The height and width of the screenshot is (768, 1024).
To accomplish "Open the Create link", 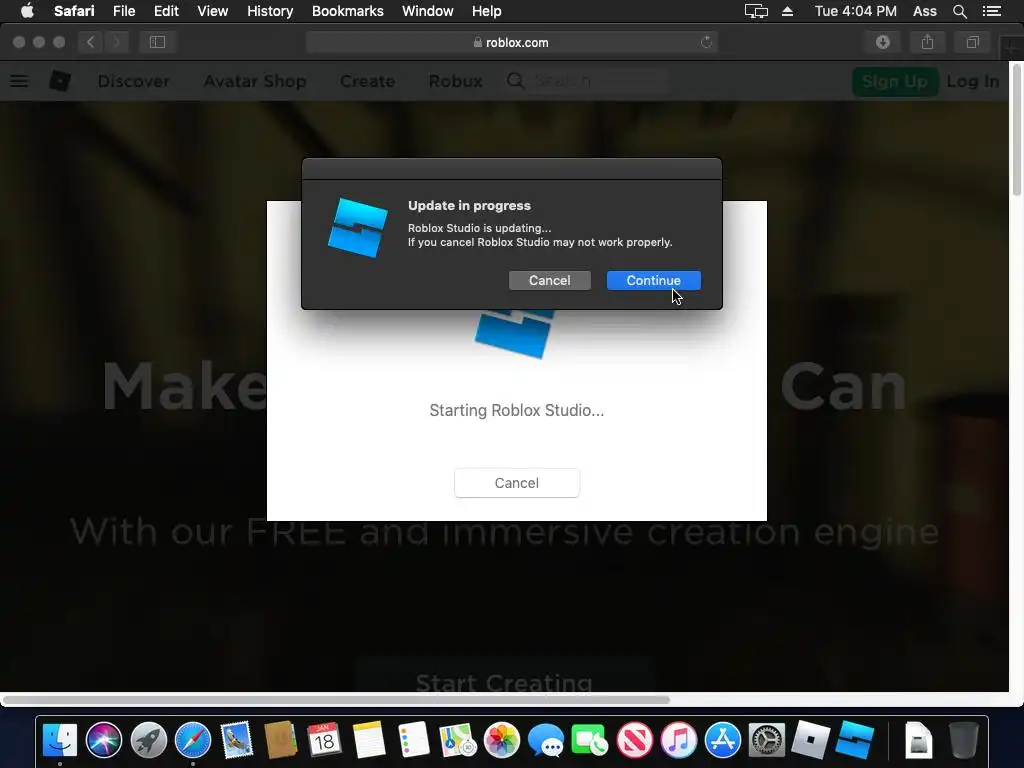I will (368, 81).
